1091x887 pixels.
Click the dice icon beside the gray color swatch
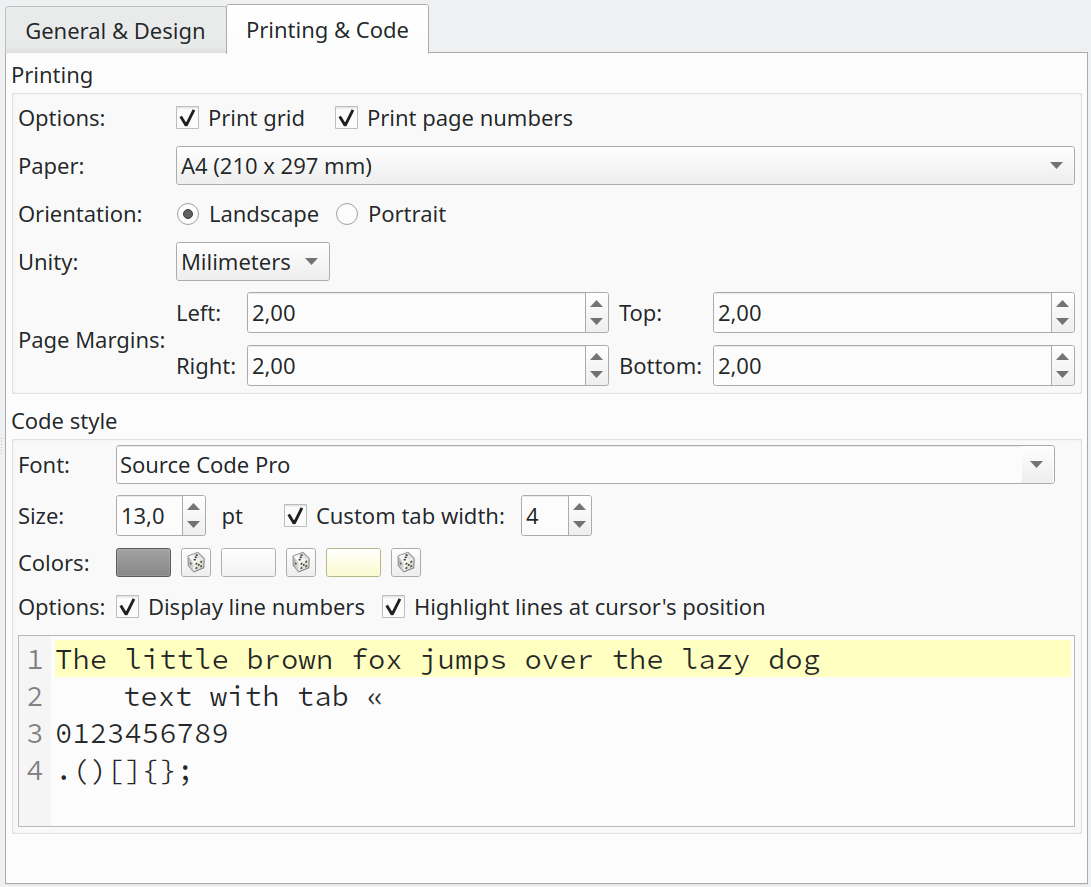(196, 563)
